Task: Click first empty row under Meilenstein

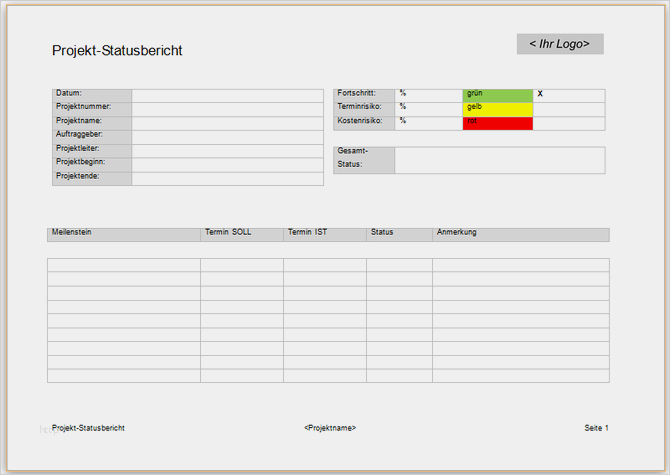Action: tap(124, 265)
